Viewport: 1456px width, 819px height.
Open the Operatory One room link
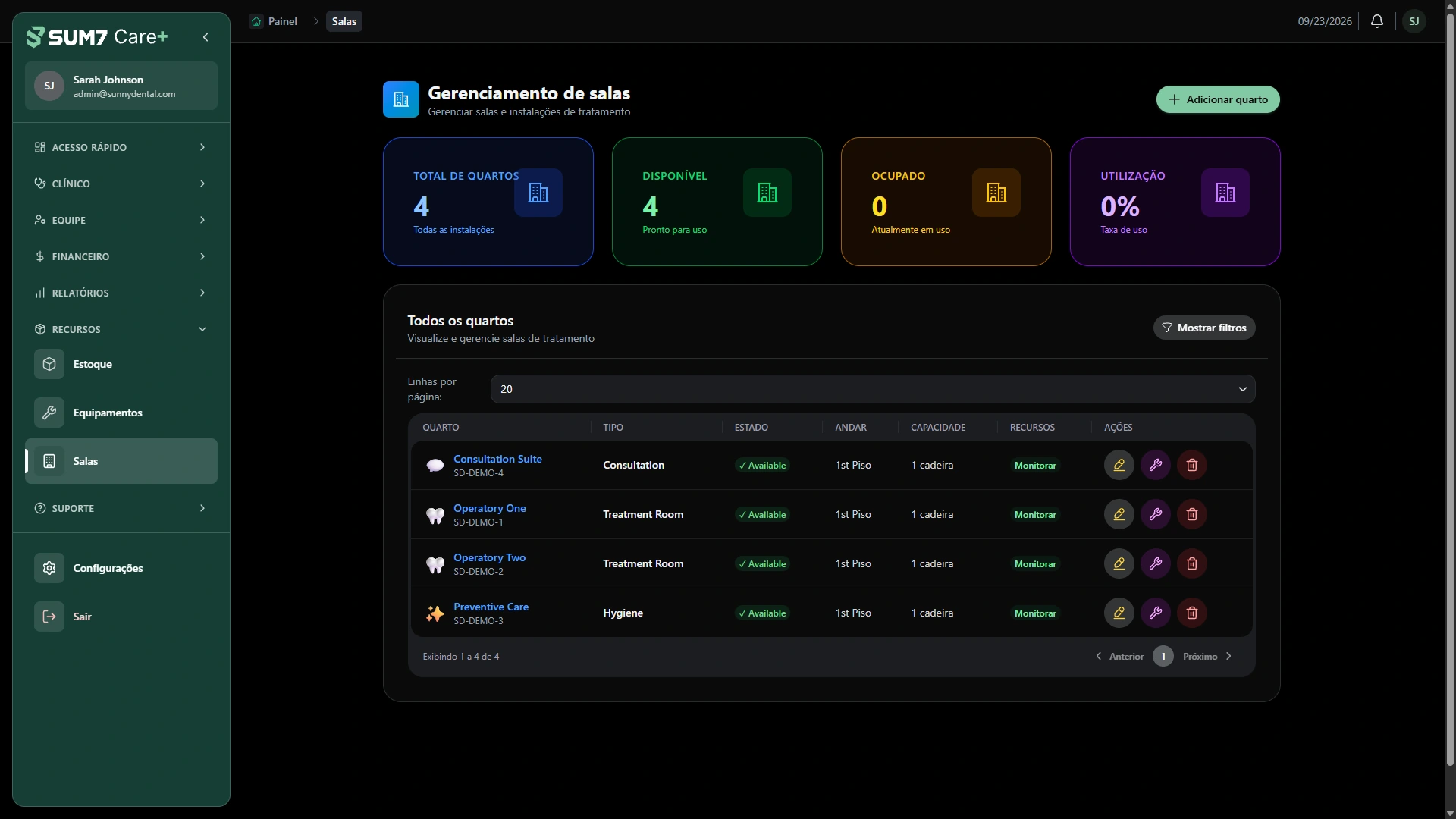tap(489, 508)
